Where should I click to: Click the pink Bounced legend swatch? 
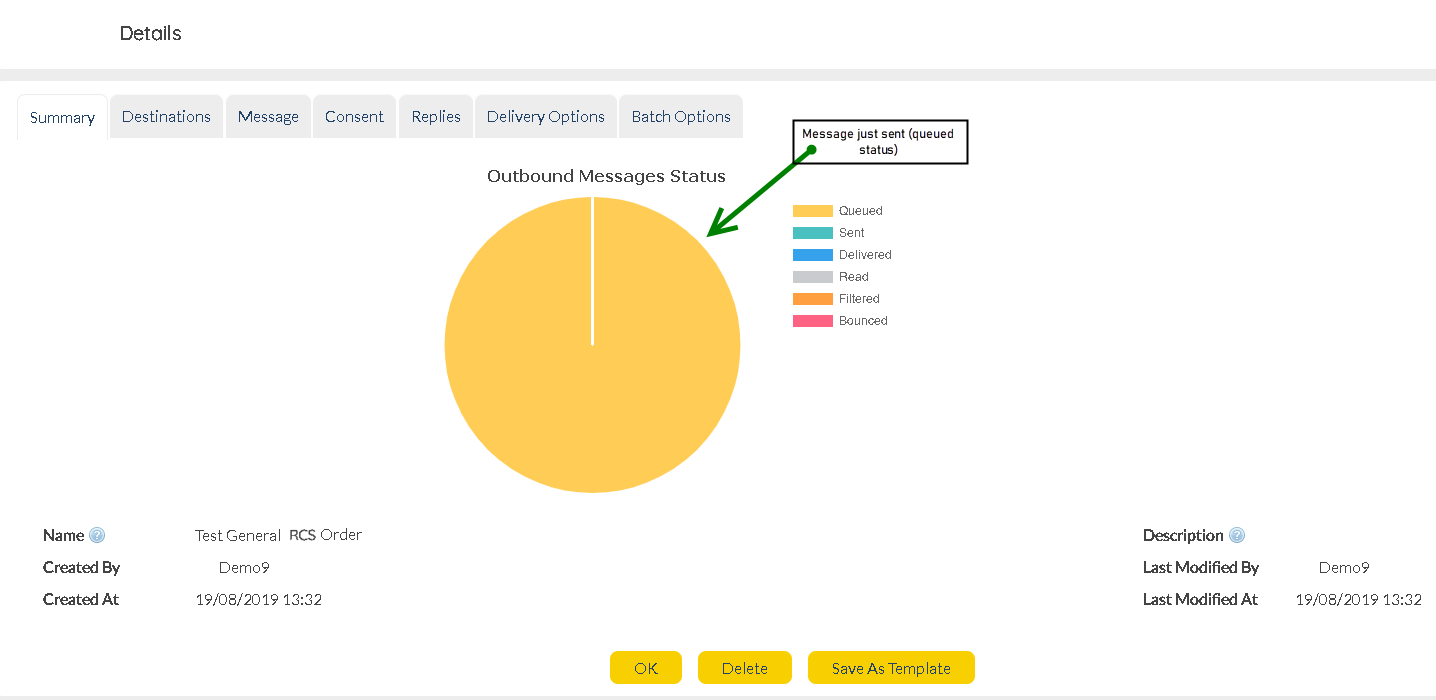813,321
